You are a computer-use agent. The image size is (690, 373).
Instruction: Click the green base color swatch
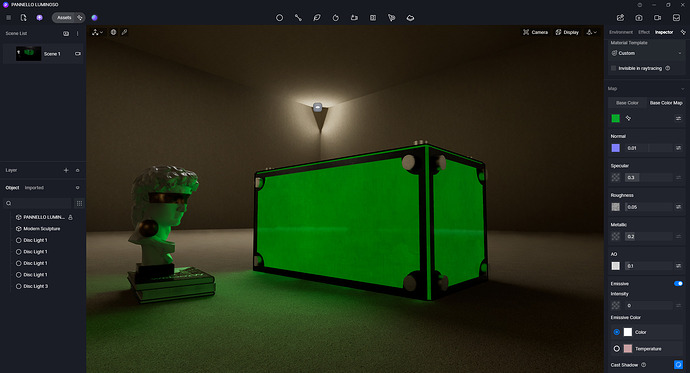coord(616,118)
